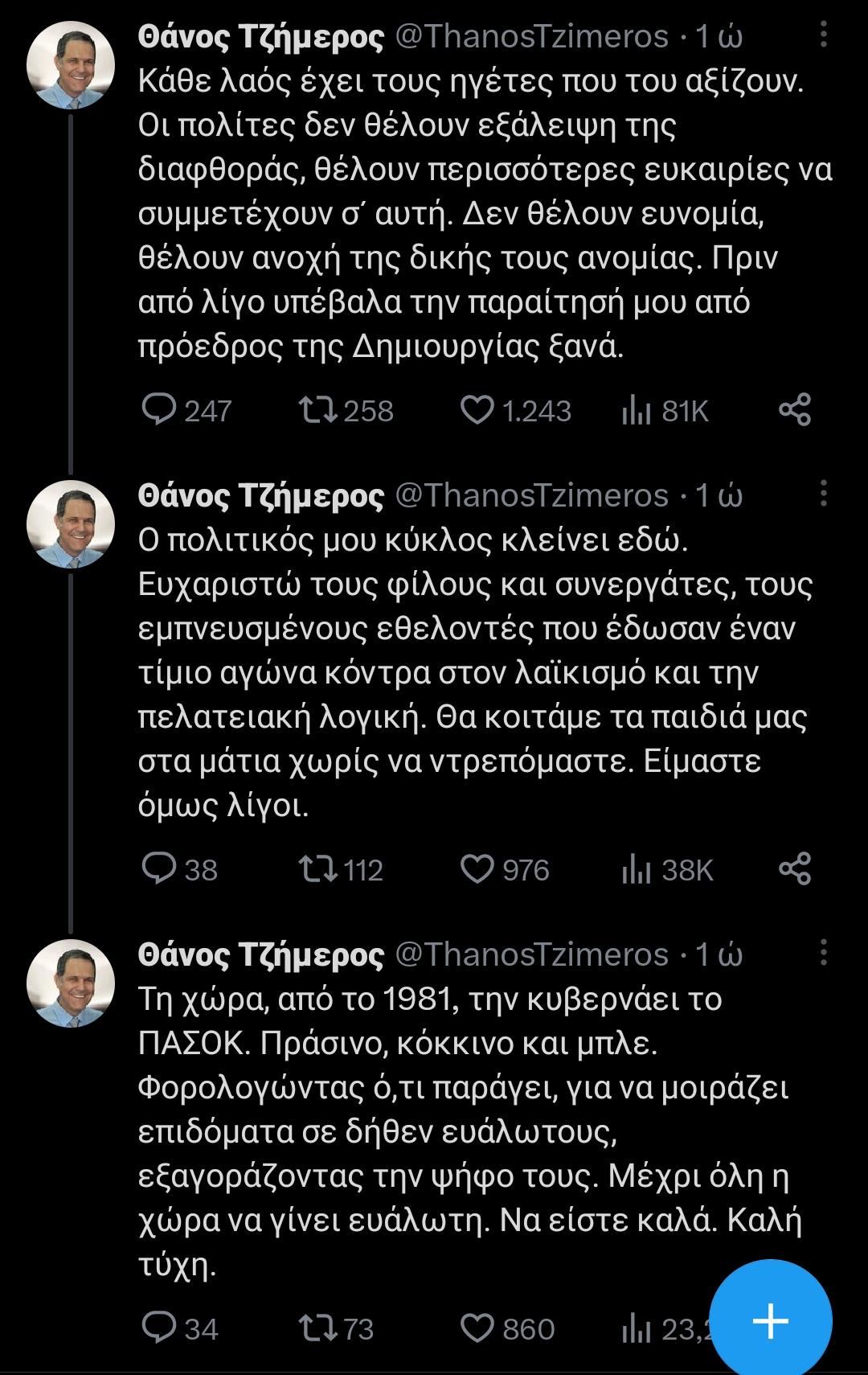Open more options menu of third tweet
Screen dimensions: 868x1375
pos(824,953)
